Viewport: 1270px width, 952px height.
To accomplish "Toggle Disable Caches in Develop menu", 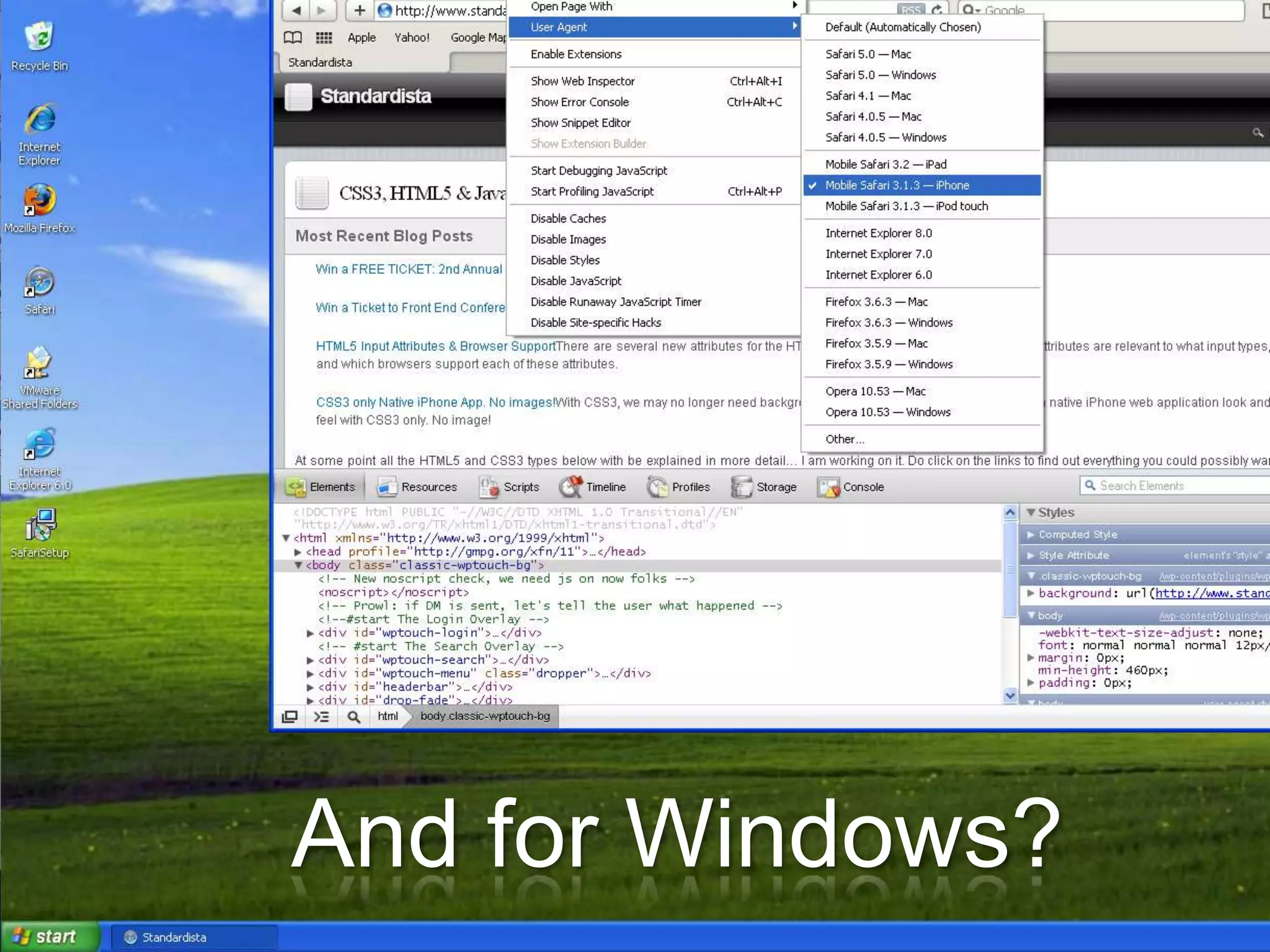I will (654, 219).
